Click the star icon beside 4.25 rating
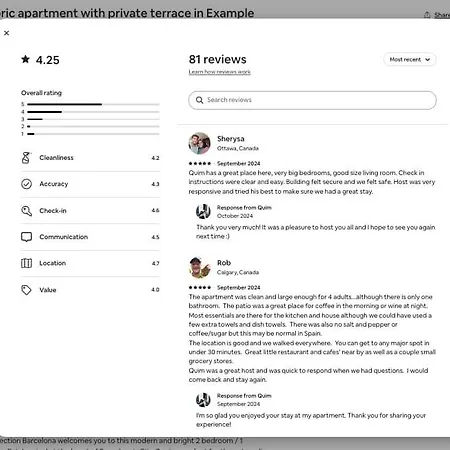Viewport: 450px width, 450px height. (x=25, y=59)
